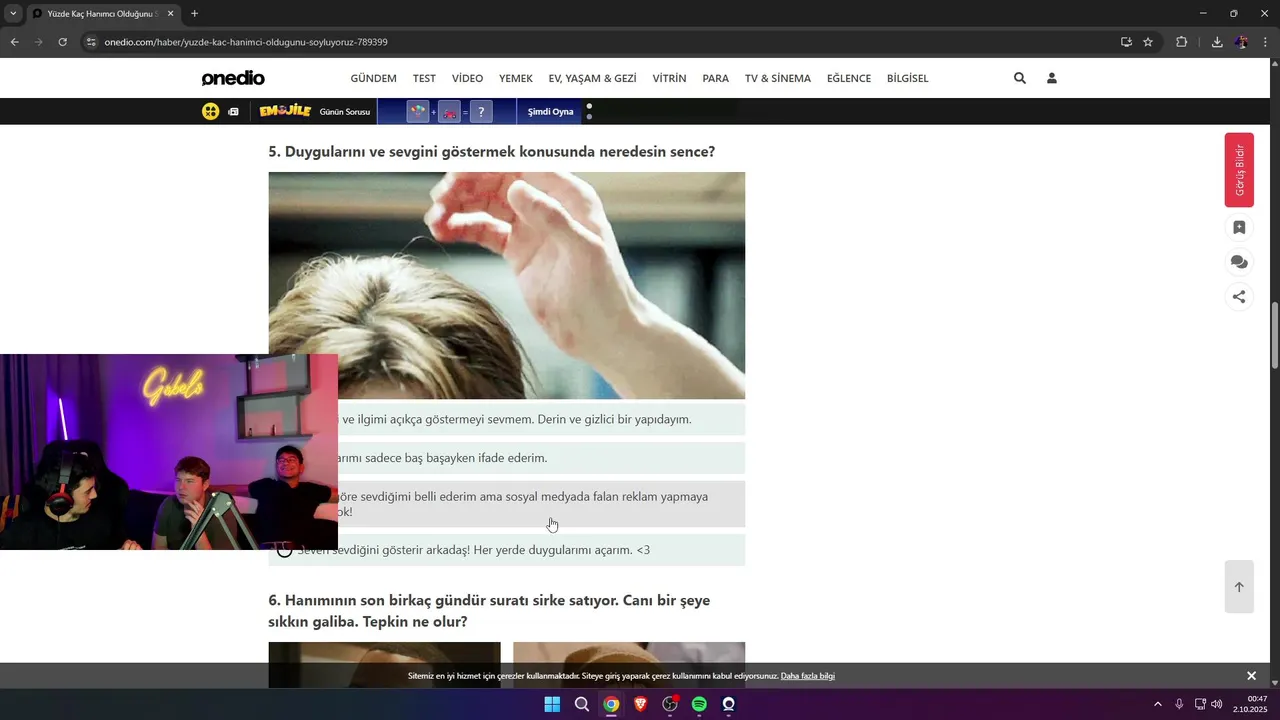Open the VİDEO section

[467, 78]
